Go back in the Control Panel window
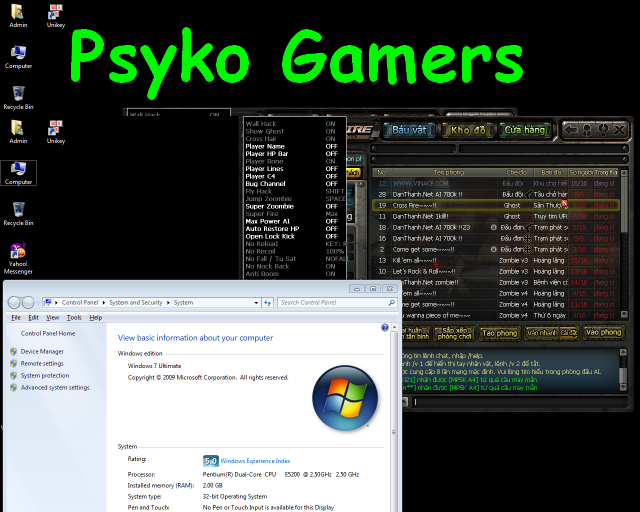640x512 pixels. 14,302
